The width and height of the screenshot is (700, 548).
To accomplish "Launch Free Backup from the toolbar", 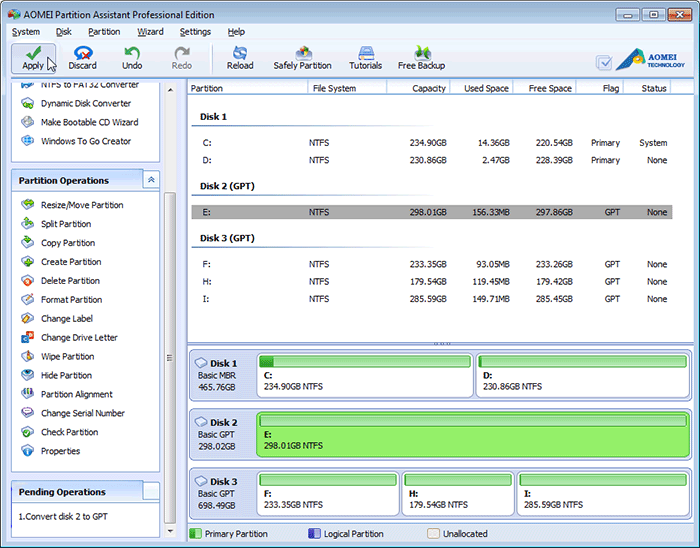I will tap(421, 57).
